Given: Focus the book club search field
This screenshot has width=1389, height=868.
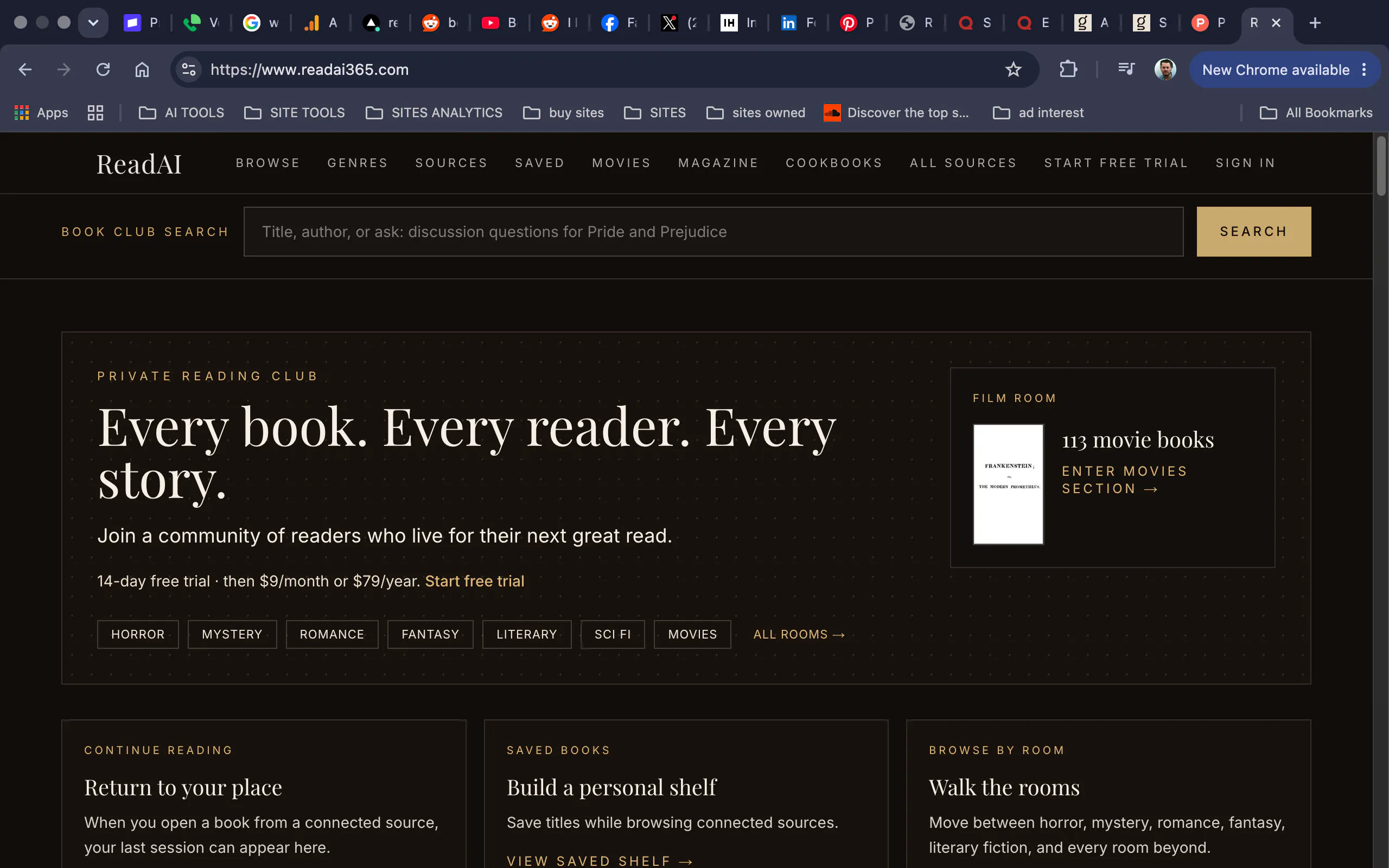Looking at the screenshot, I should point(713,231).
